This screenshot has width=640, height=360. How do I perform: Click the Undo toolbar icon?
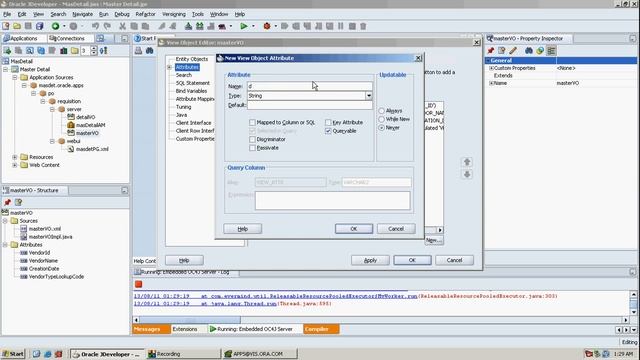pos(95,26)
